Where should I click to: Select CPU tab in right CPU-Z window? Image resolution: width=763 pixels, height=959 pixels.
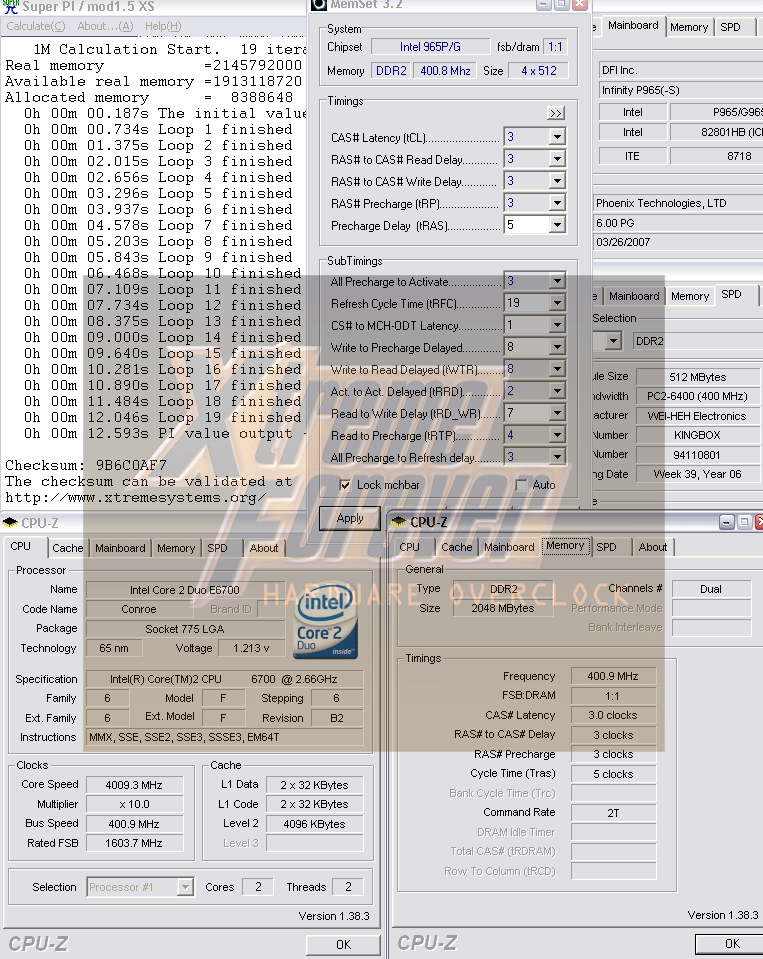click(x=410, y=547)
